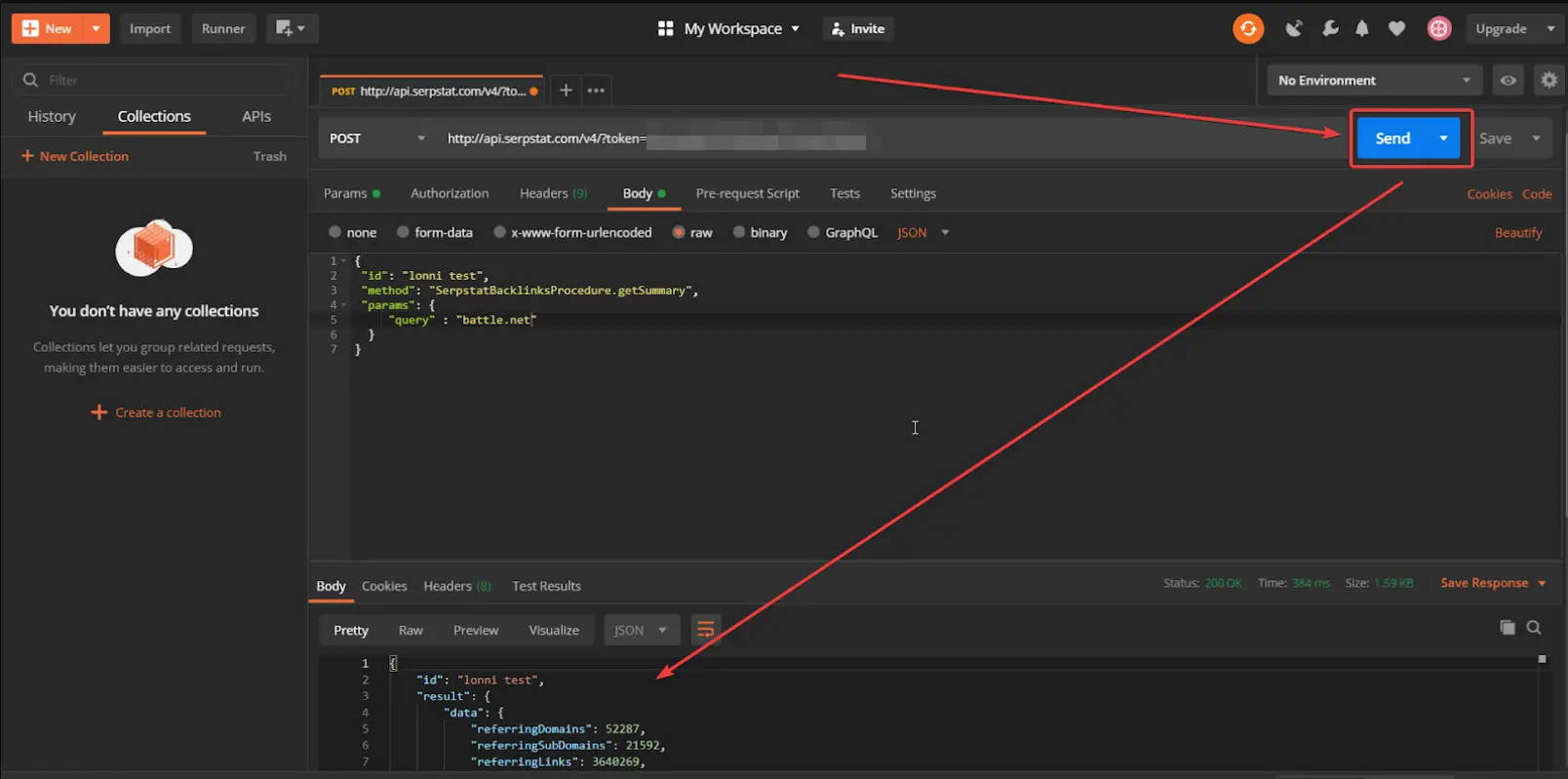The height and width of the screenshot is (779, 1568).
Task: Open the Trash link
Action: pyautogui.click(x=270, y=156)
